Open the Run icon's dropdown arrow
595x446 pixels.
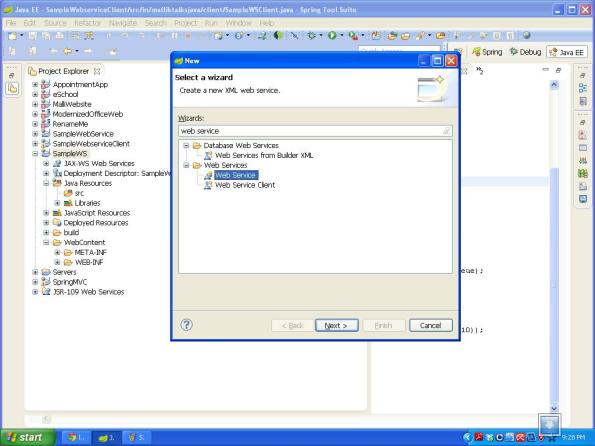[342, 36]
